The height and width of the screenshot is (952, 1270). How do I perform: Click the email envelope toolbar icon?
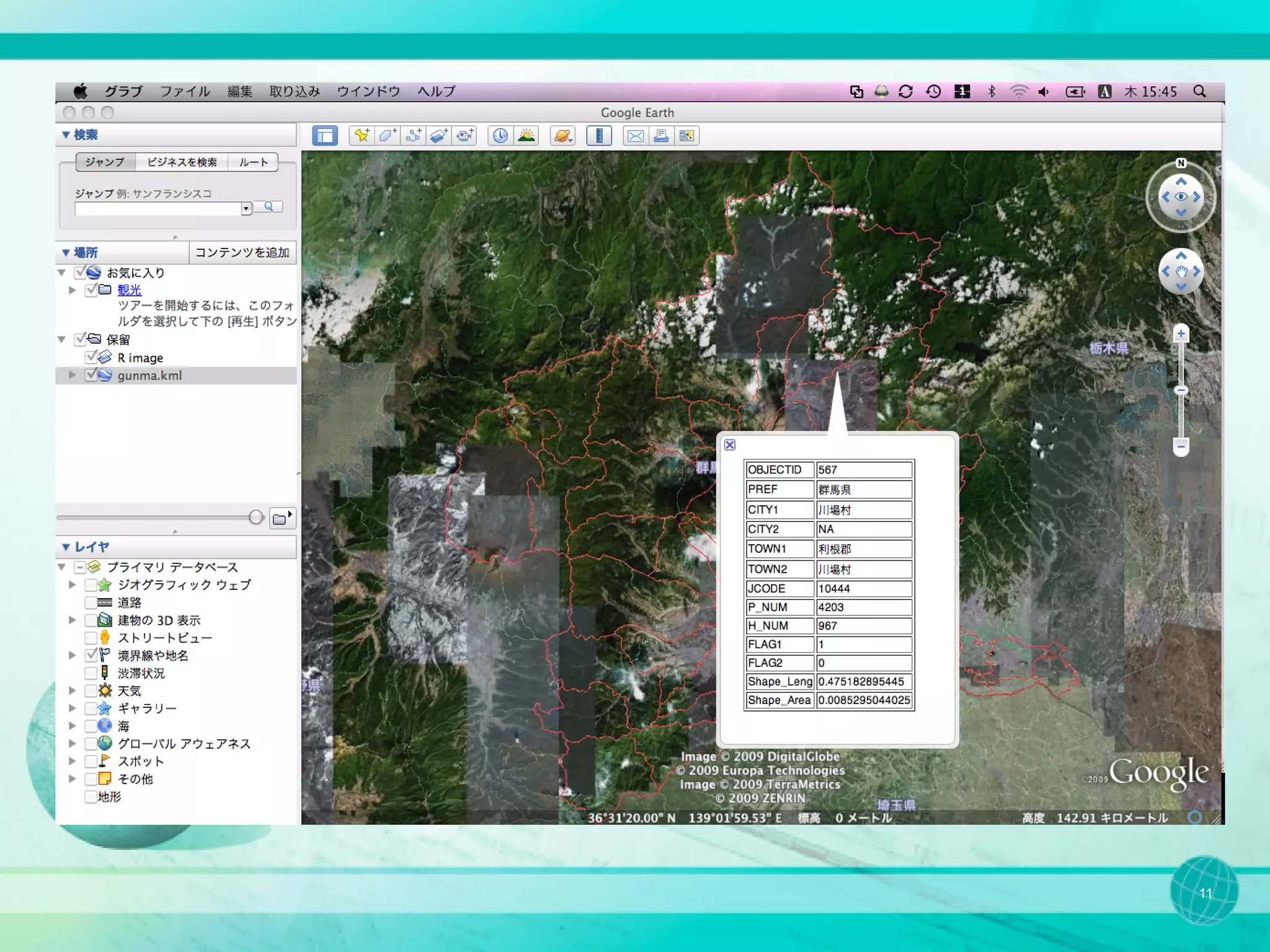click(x=635, y=136)
